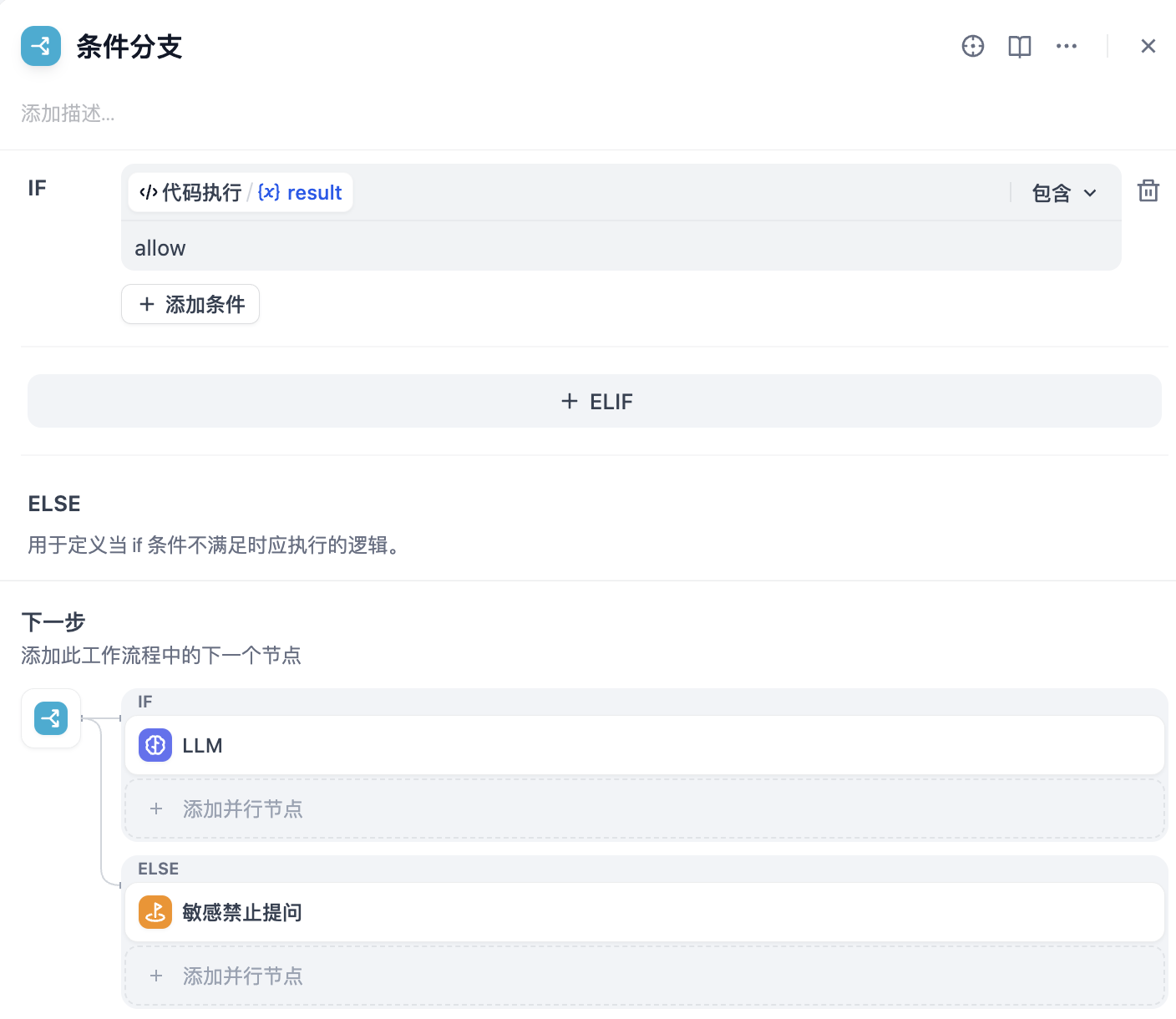Click the condition branch node icon in header
1176x1019 pixels.
pos(41,46)
